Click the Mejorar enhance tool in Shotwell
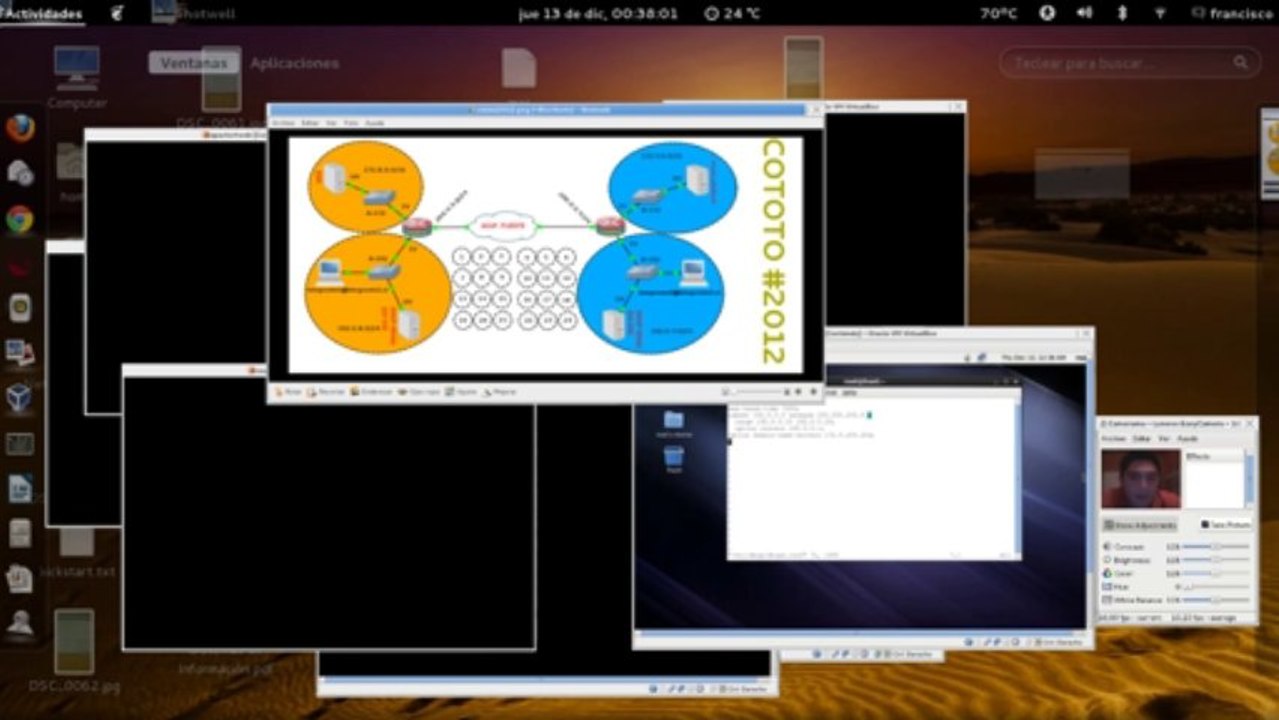Screen dimensions: 1279x720 499,392
